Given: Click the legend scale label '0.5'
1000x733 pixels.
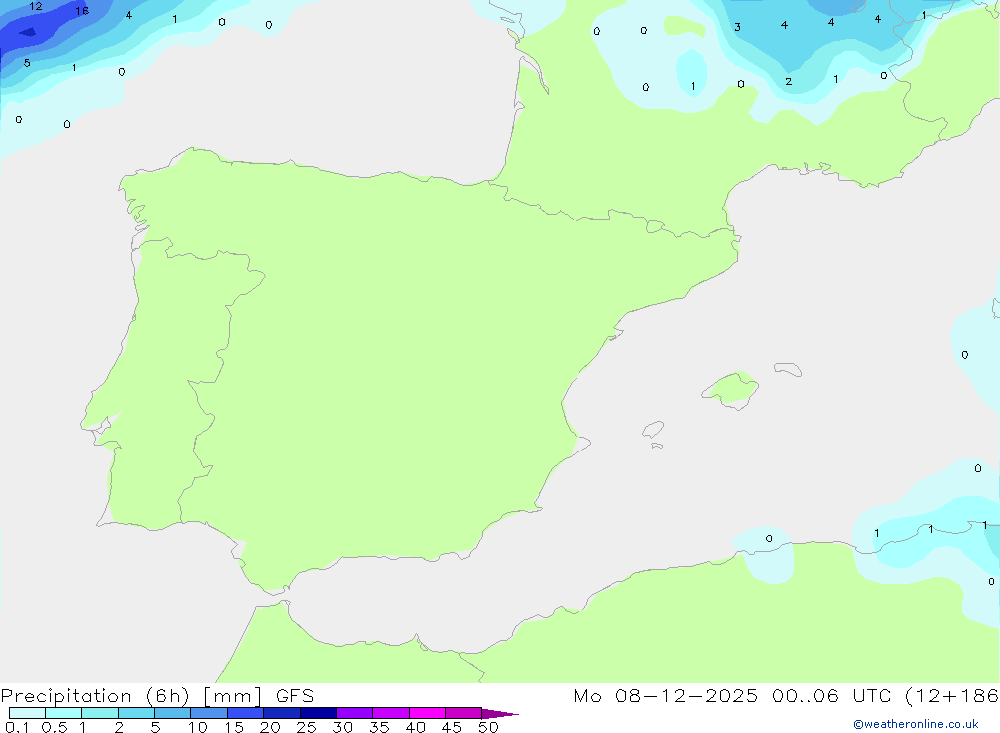Looking at the screenshot, I should pyautogui.click(x=54, y=727).
